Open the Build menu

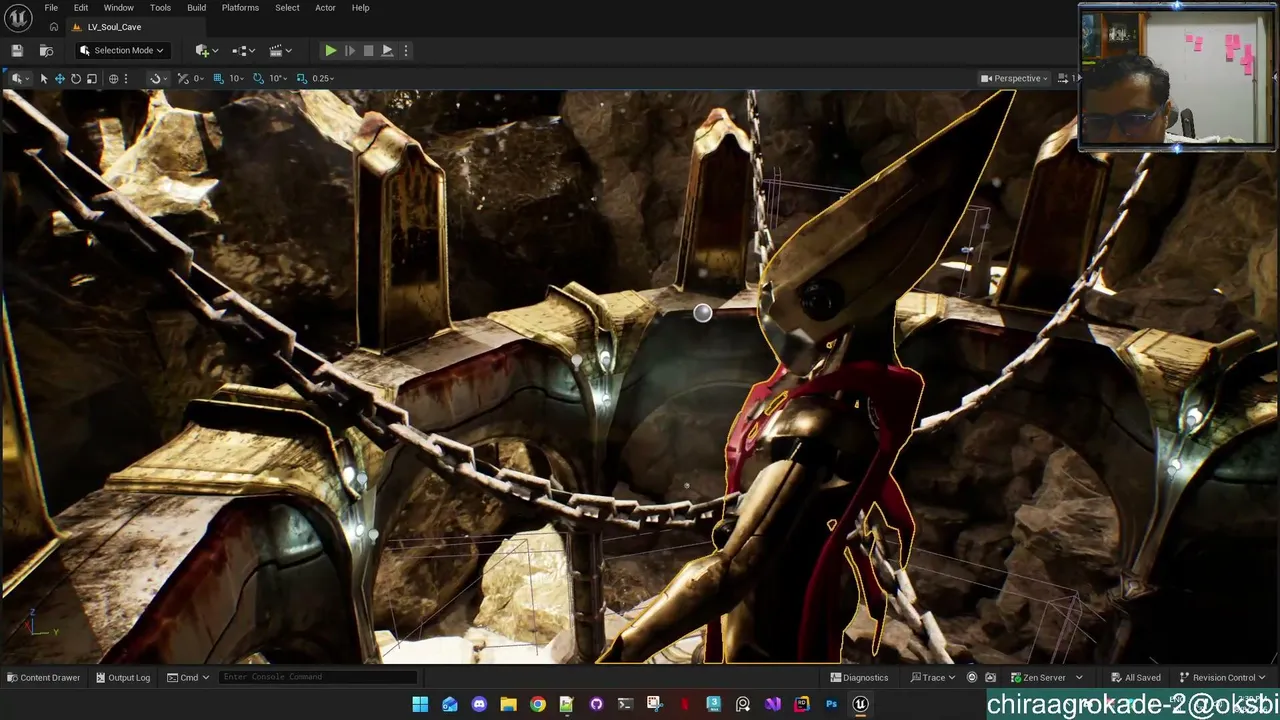[x=196, y=8]
